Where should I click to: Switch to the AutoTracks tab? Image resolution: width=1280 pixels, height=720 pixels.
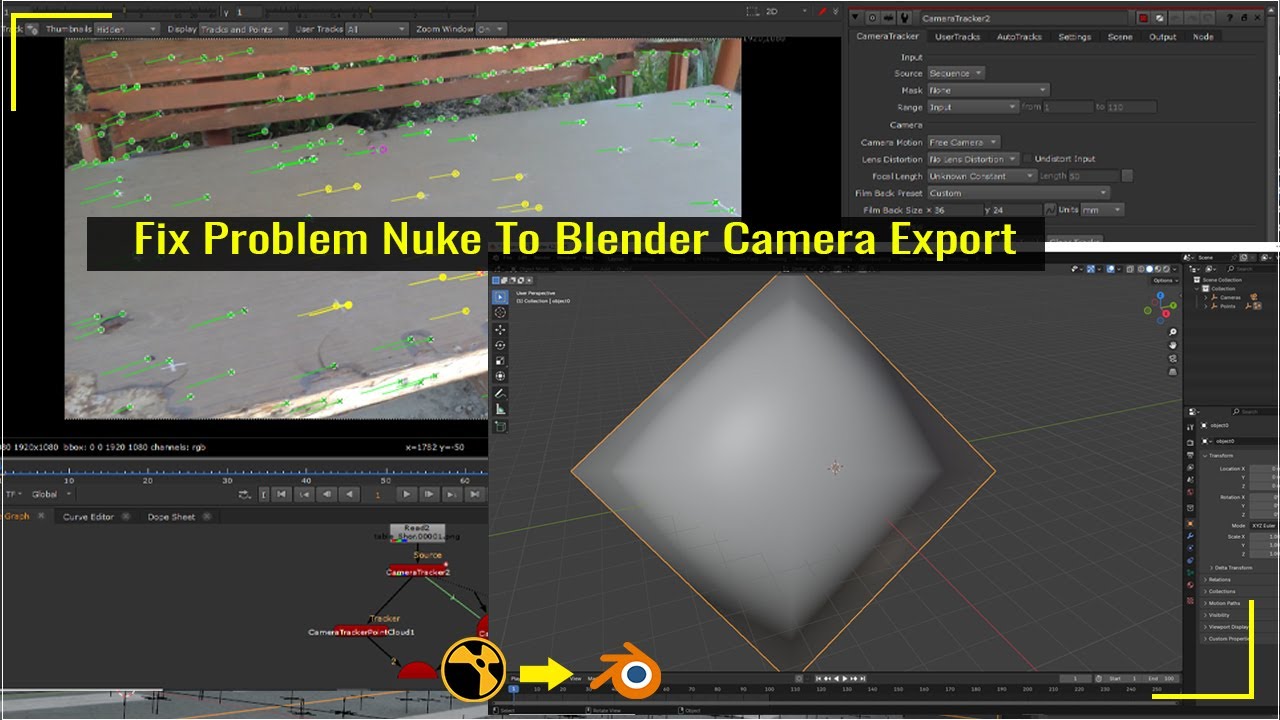[x=1019, y=37]
